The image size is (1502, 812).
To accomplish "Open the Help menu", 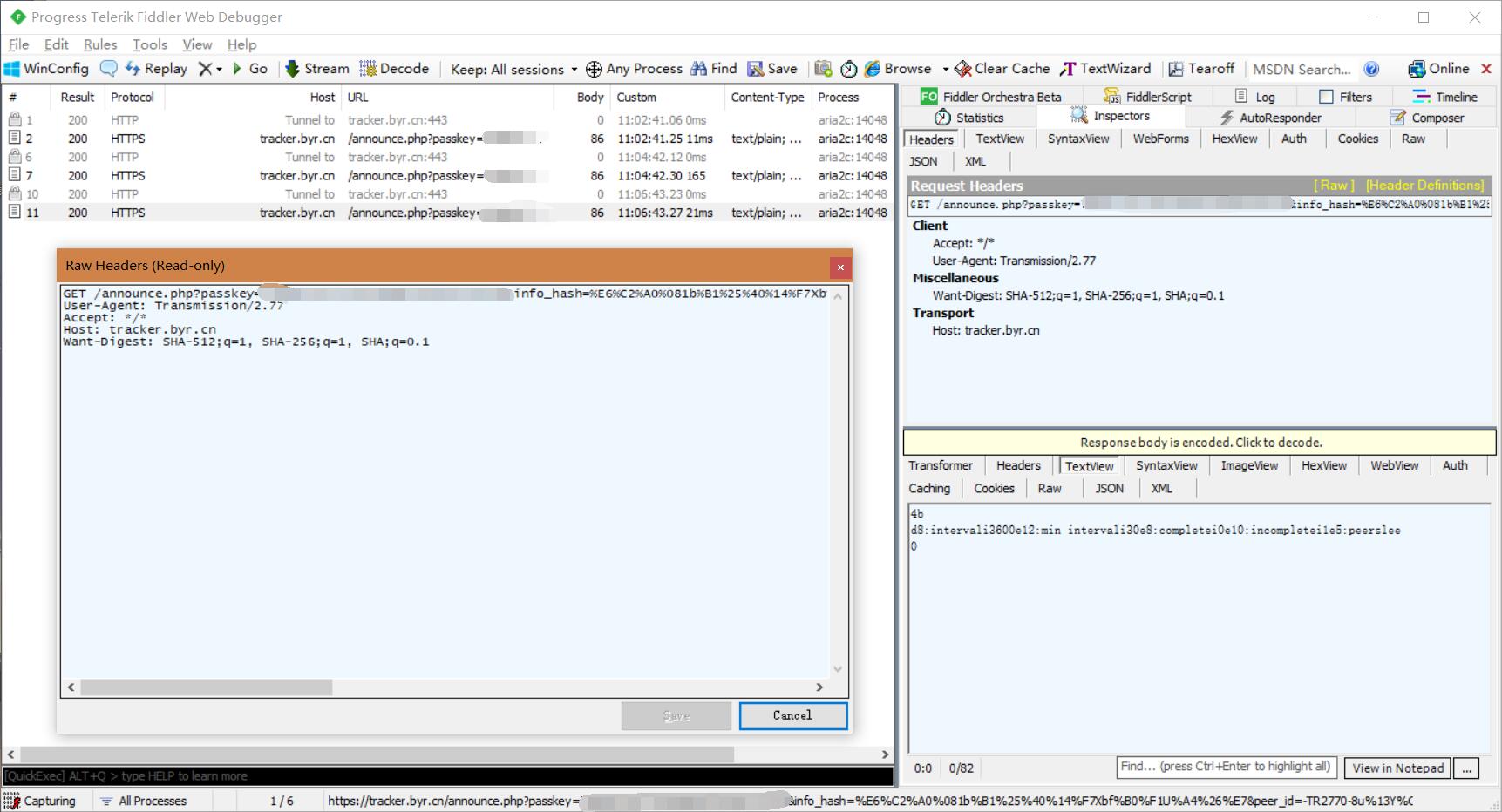I will (241, 44).
